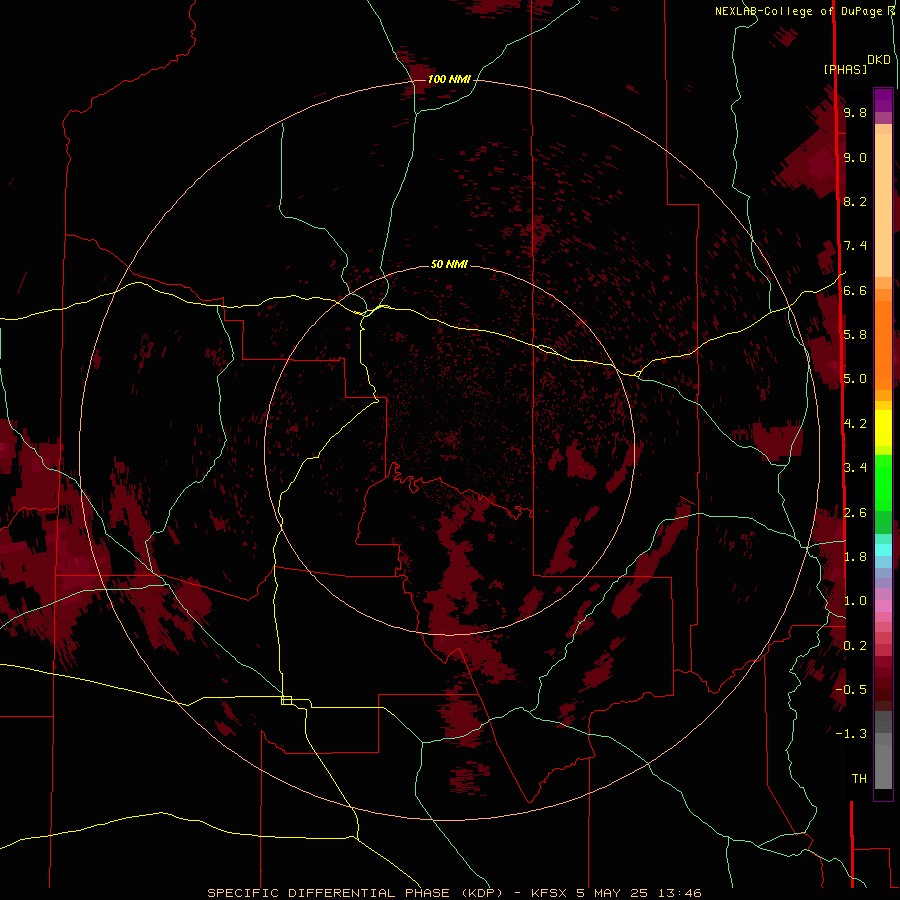This screenshot has width=900, height=900.
Task: Click the "100 NMI" range ring label
Action: 449,79
